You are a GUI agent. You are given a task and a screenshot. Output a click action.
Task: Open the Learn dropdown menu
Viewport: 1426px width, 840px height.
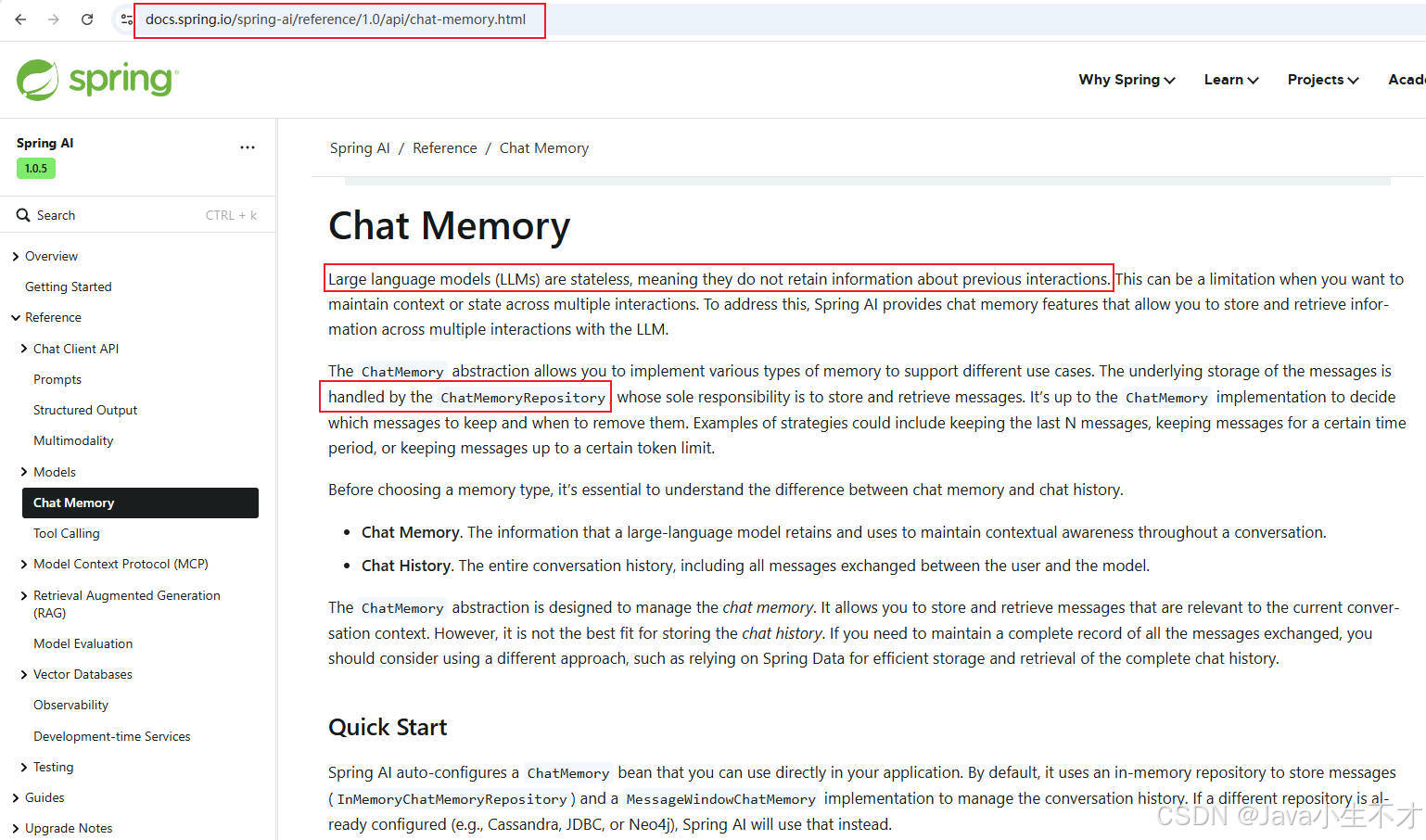(x=1231, y=80)
